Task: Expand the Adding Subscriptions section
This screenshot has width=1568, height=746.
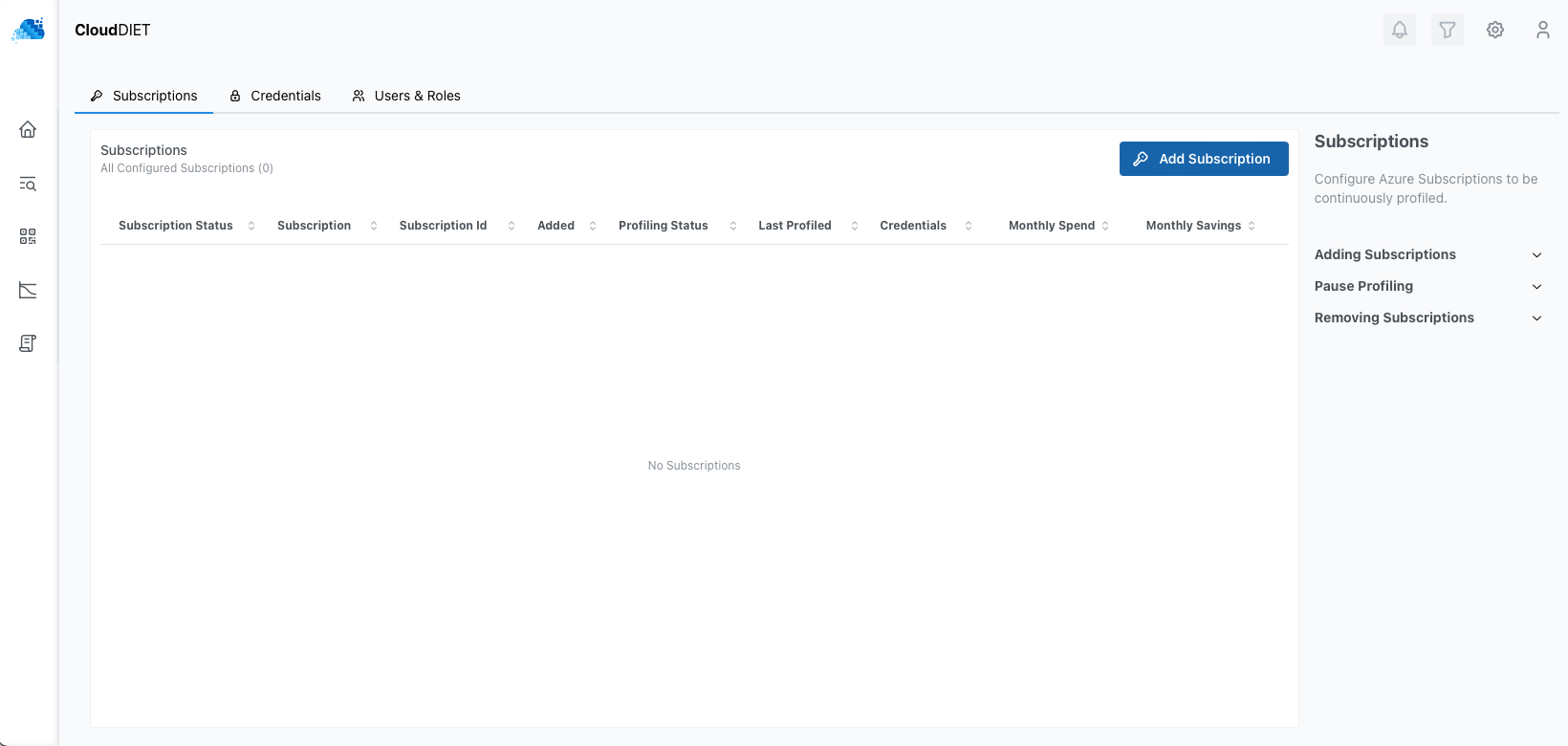Action: coord(1428,254)
